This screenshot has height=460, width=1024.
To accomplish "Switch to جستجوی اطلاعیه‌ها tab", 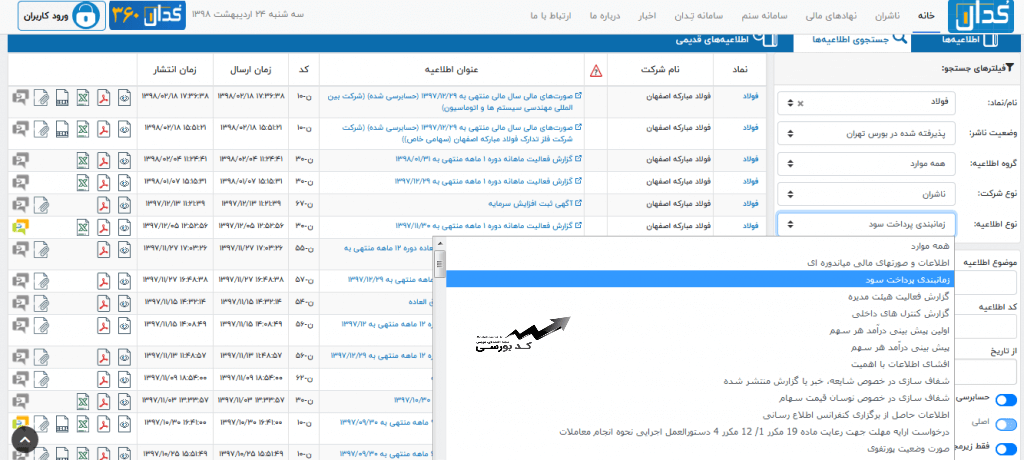I will [852, 40].
